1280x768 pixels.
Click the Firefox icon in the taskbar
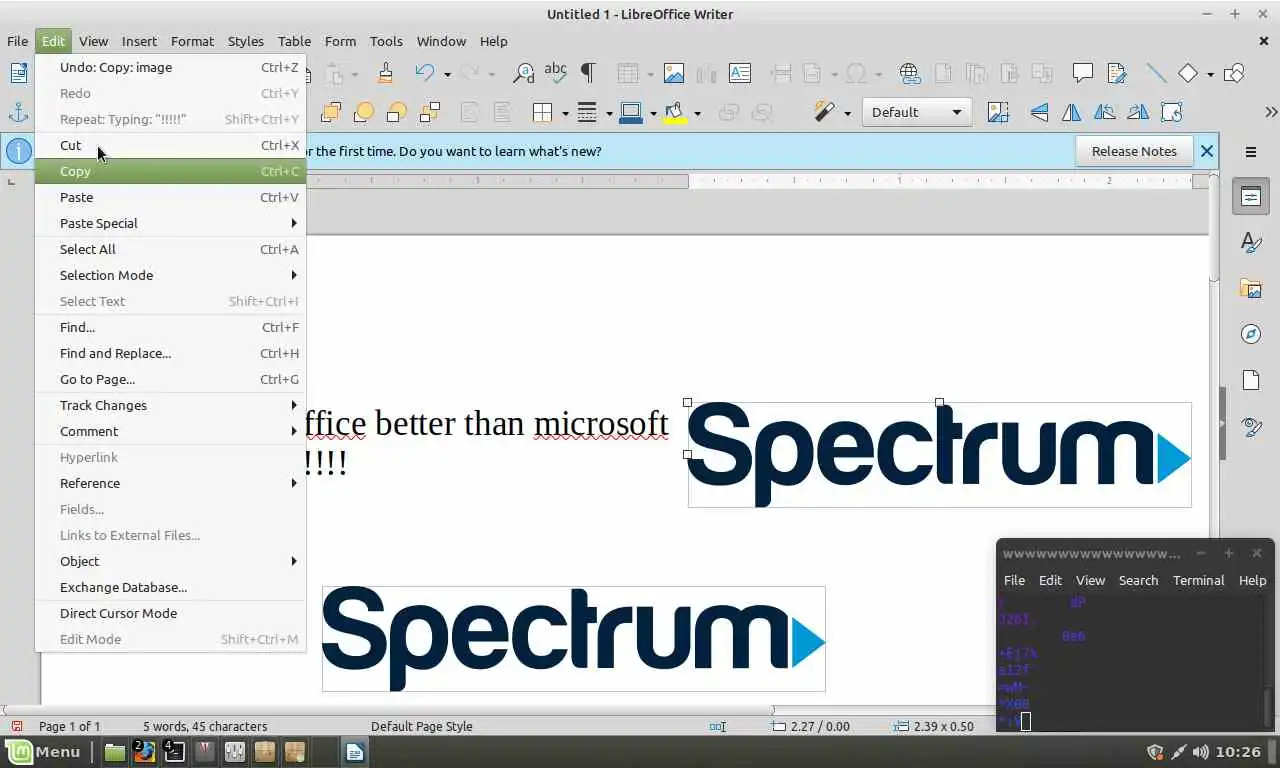144,752
